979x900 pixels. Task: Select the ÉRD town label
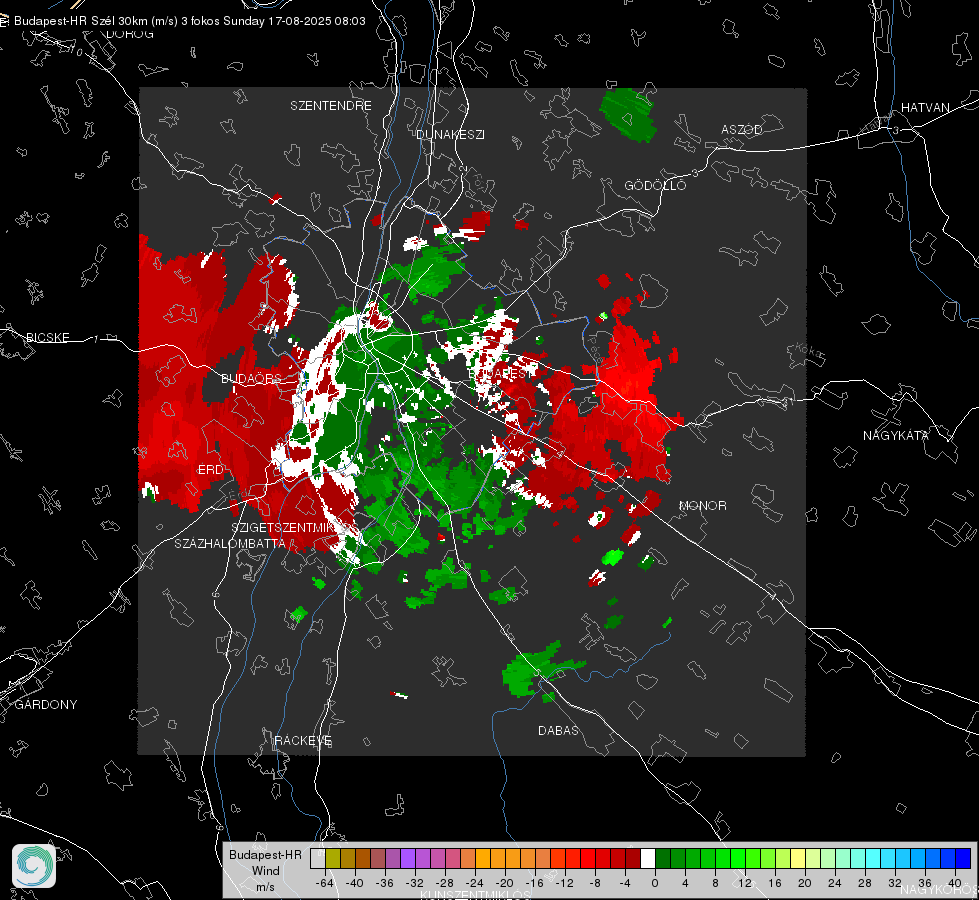coord(210,470)
